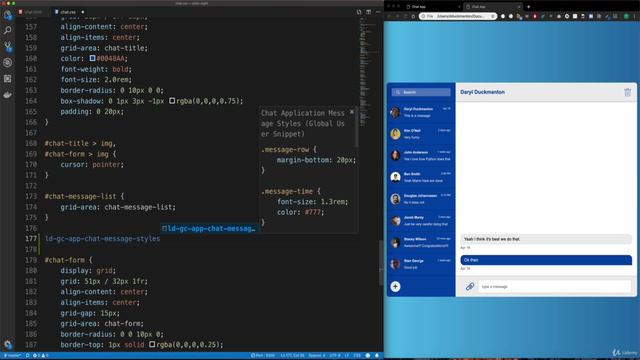640x360 pixels.
Task: Click the Search box in chat sidebar
Action: [421, 92]
